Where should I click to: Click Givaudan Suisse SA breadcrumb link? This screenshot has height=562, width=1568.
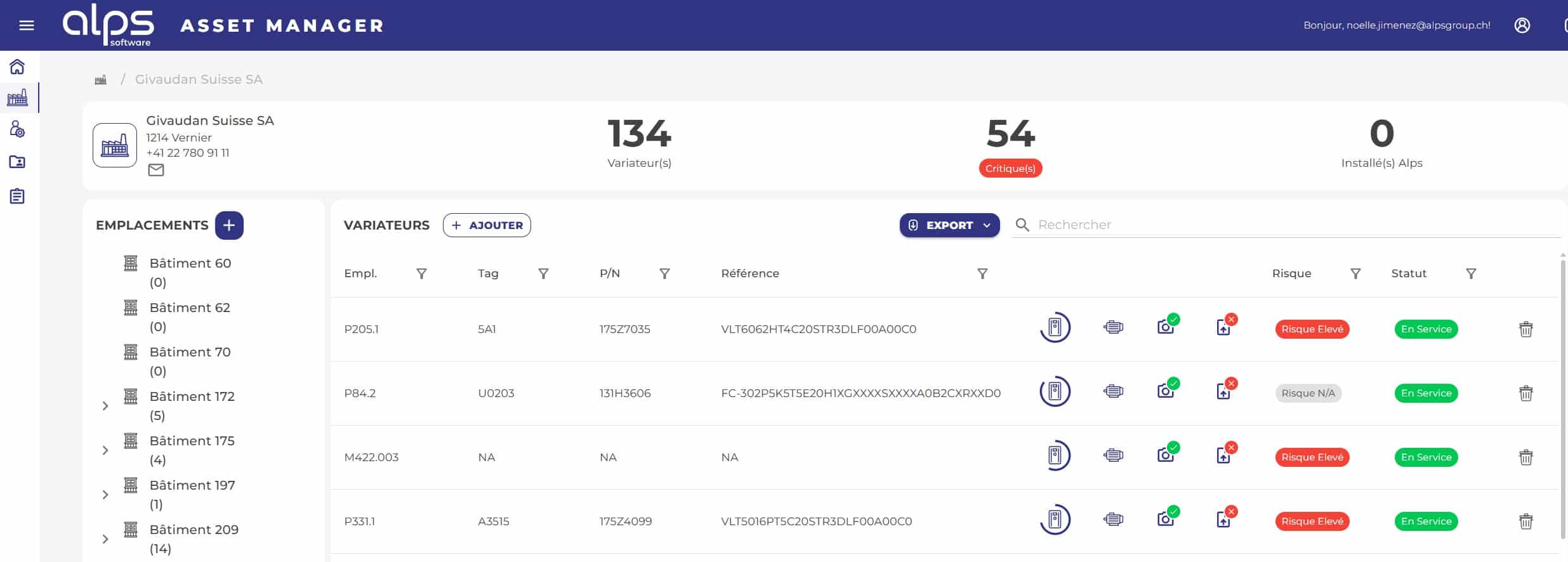(199, 79)
